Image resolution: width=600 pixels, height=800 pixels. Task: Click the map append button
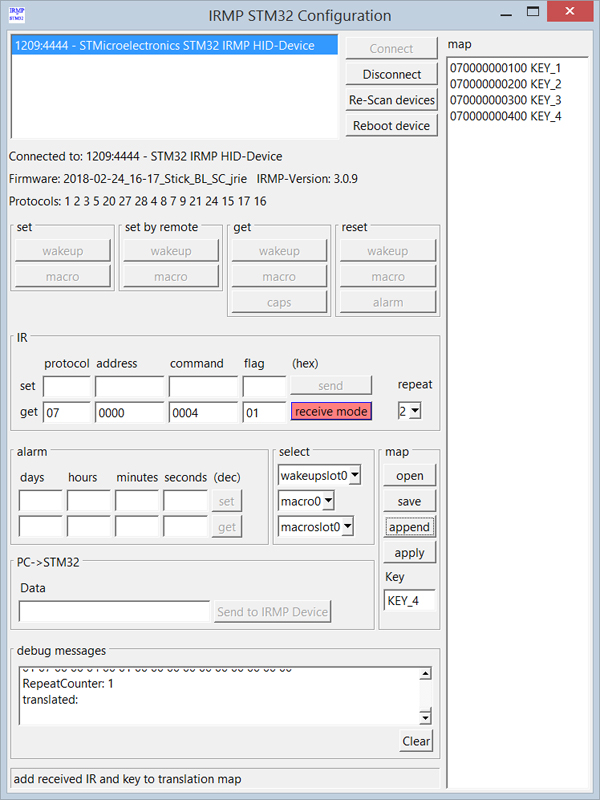tap(410, 527)
